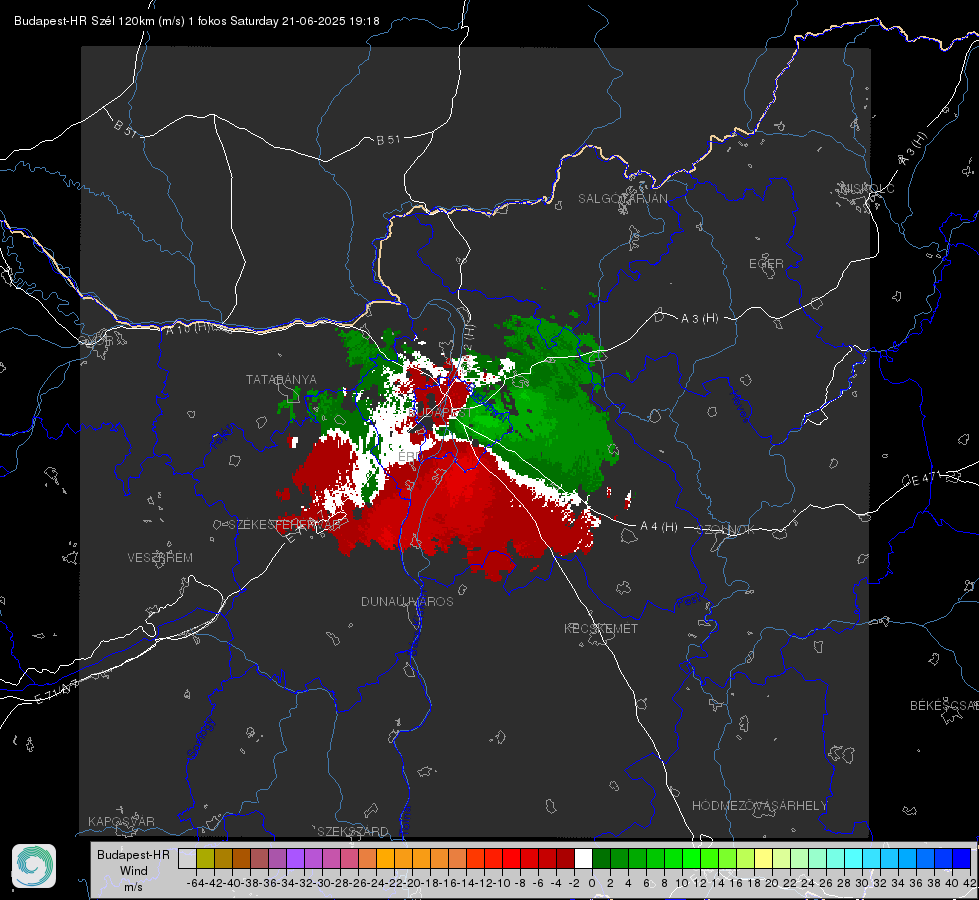
Task: Click the SZÉKESFEHÉRVÁR city label
Action: (285, 525)
